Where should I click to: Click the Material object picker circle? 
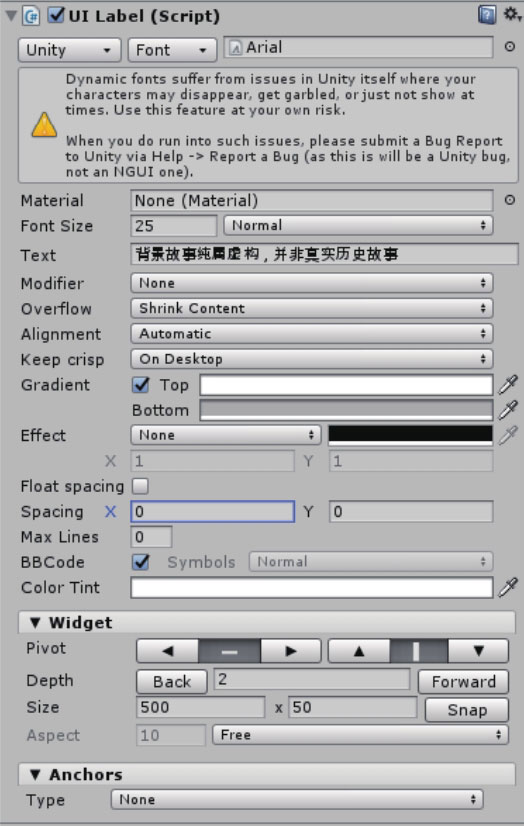tap(509, 200)
